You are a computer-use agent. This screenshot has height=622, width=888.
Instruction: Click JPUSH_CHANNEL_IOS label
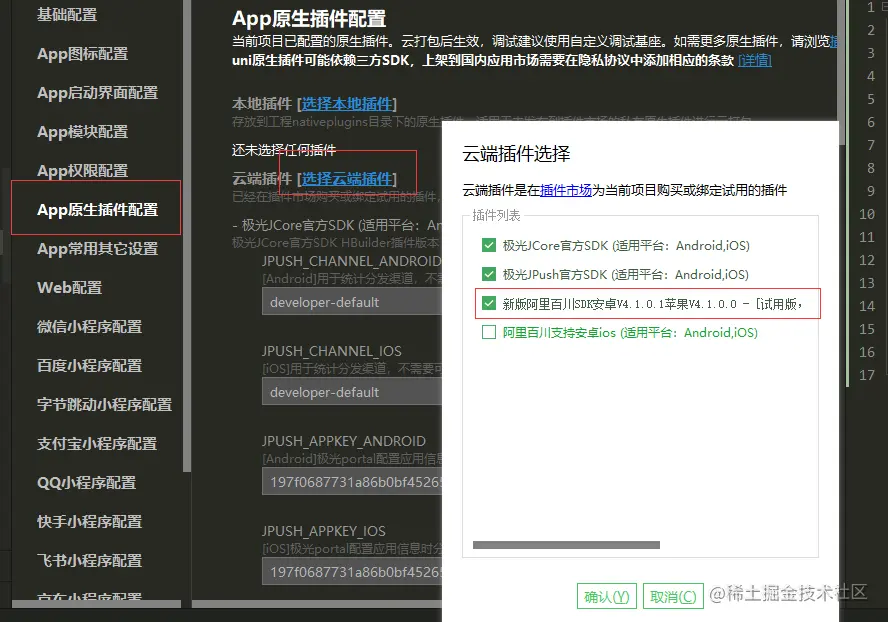[332, 351]
